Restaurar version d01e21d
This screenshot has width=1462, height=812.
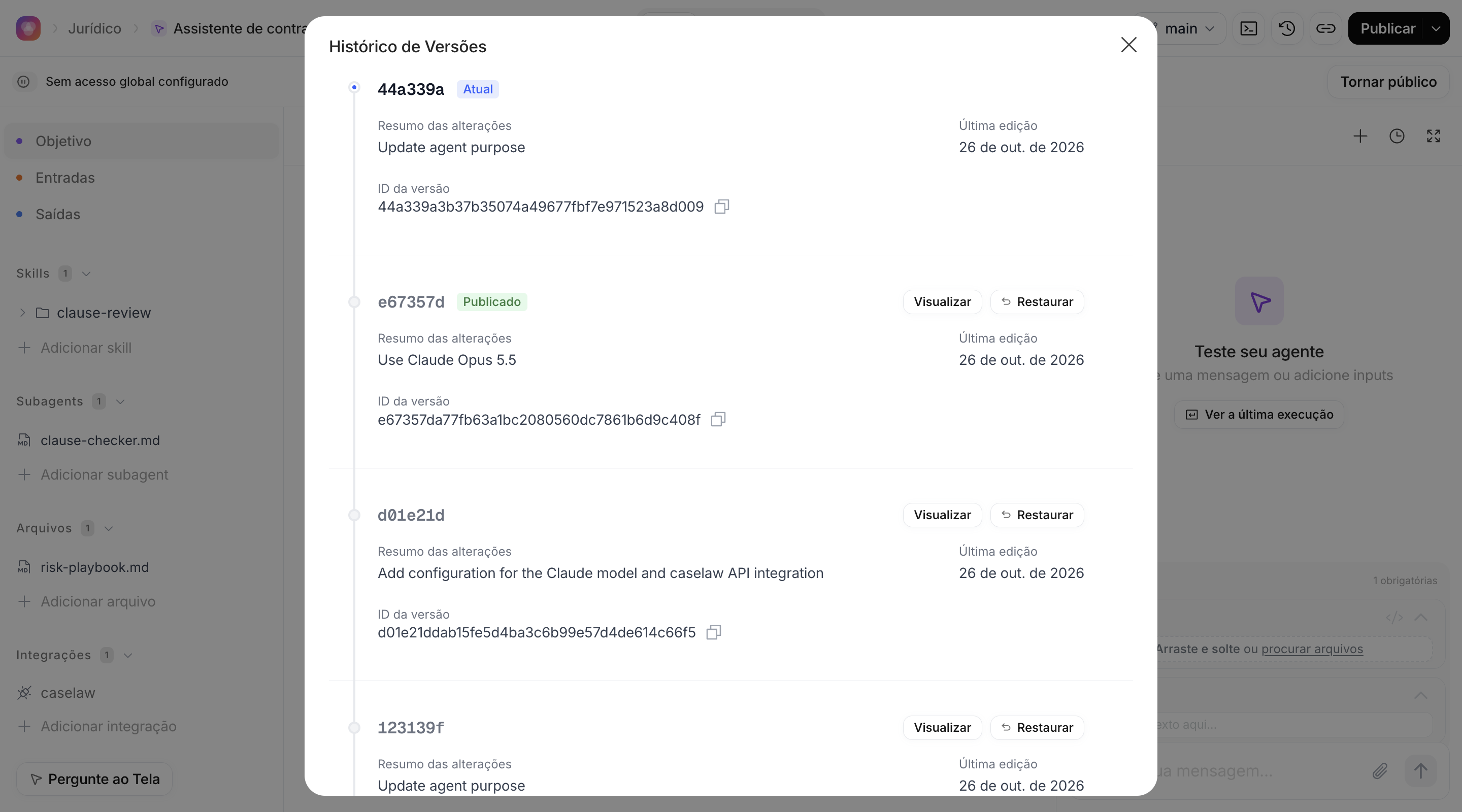1037,515
